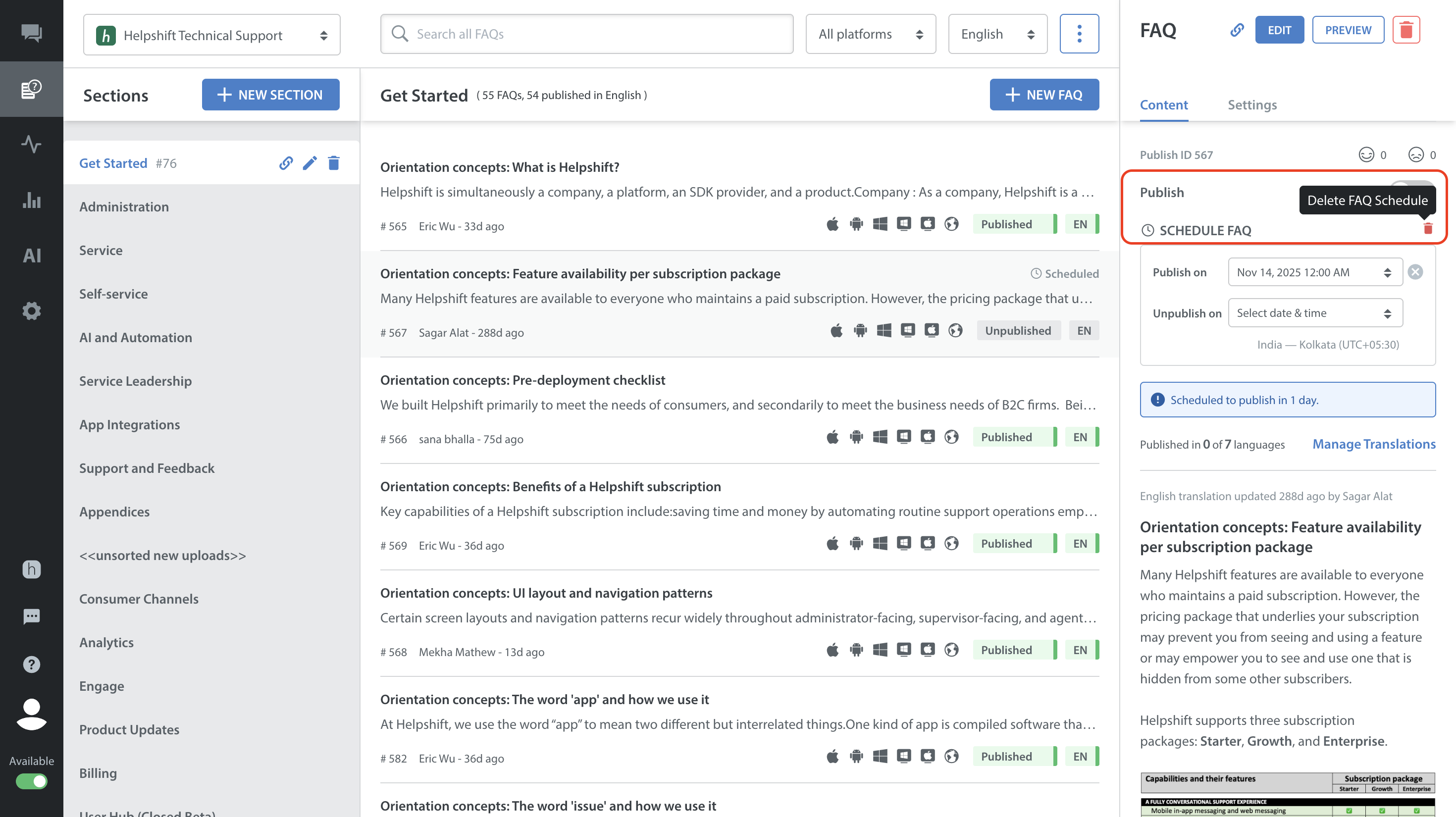1456x817 pixels.
Task: Edit Get Started section pencil icon
Action: click(310, 163)
